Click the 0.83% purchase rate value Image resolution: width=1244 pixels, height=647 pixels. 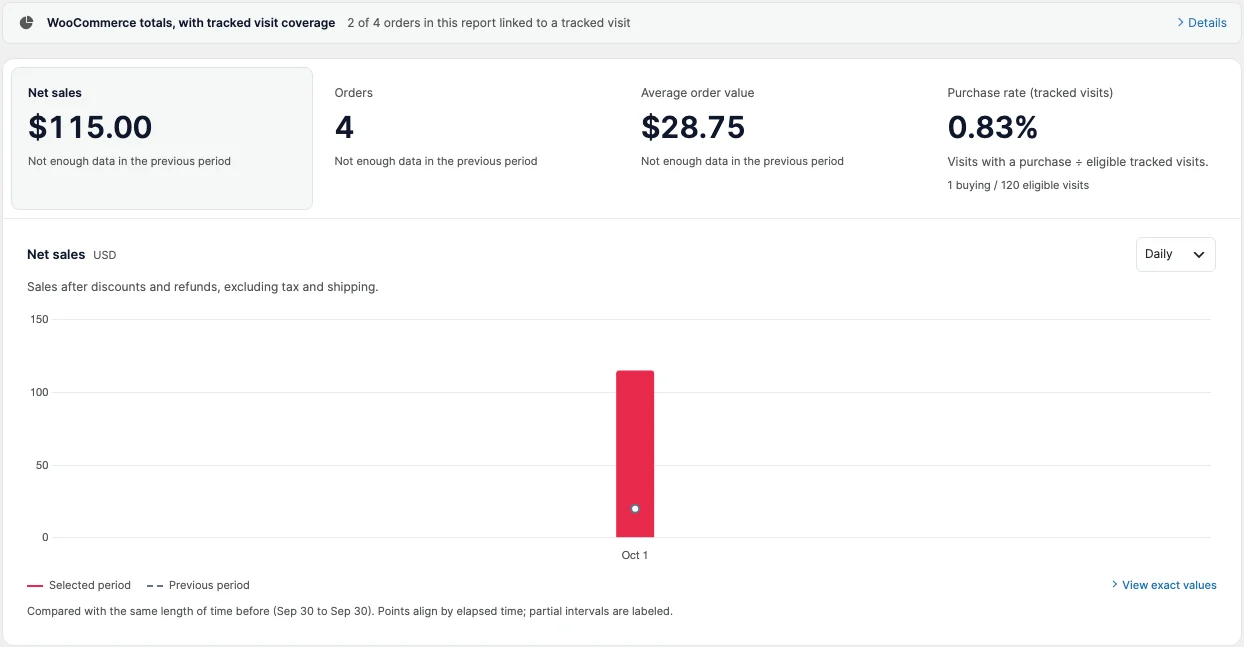[x=993, y=127]
